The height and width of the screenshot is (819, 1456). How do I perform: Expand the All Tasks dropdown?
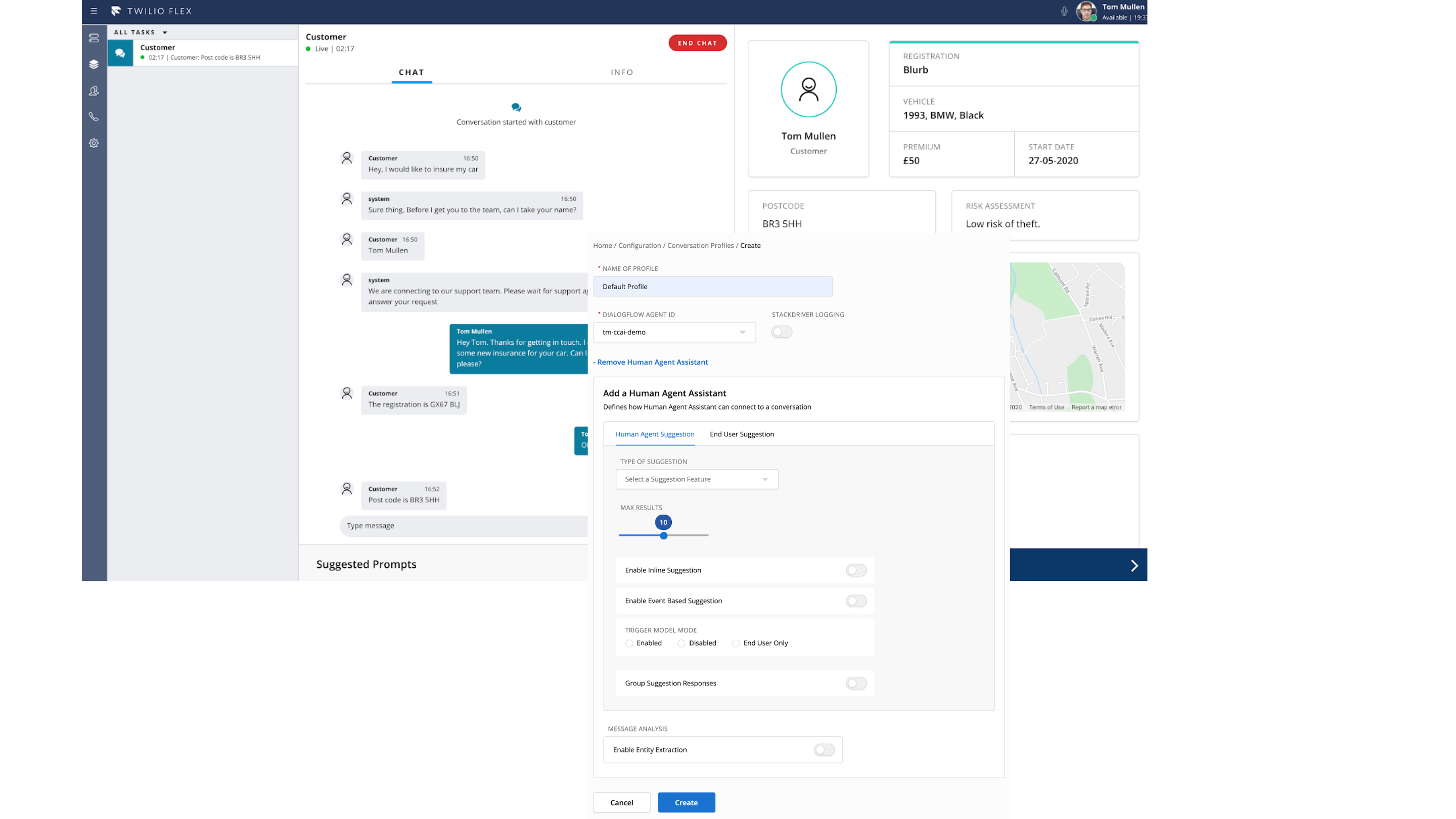tap(141, 32)
